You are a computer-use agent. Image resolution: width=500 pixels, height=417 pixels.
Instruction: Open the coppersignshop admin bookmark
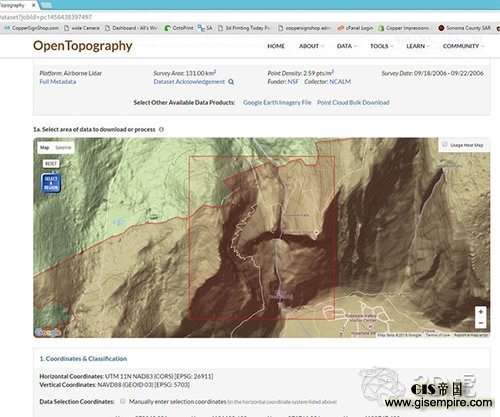pos(304,28)
